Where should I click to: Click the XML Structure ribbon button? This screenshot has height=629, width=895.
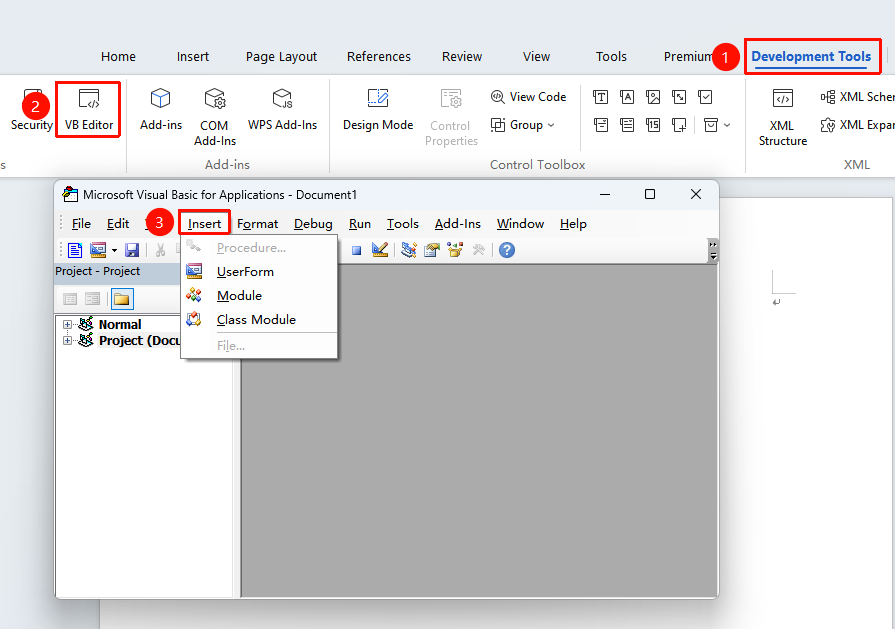[783, 117]
